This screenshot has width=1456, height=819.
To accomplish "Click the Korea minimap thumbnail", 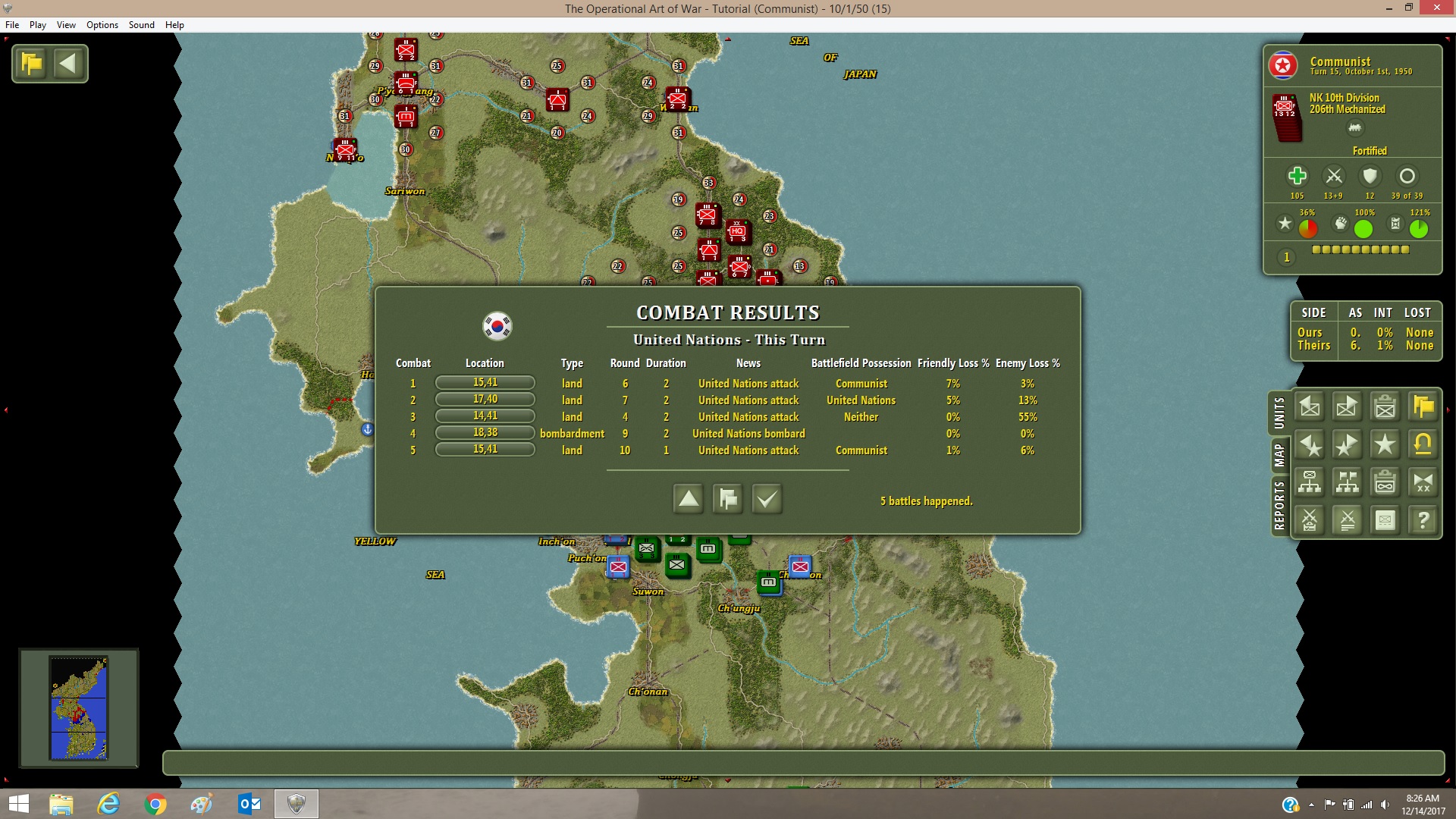I will click(79, 708).
